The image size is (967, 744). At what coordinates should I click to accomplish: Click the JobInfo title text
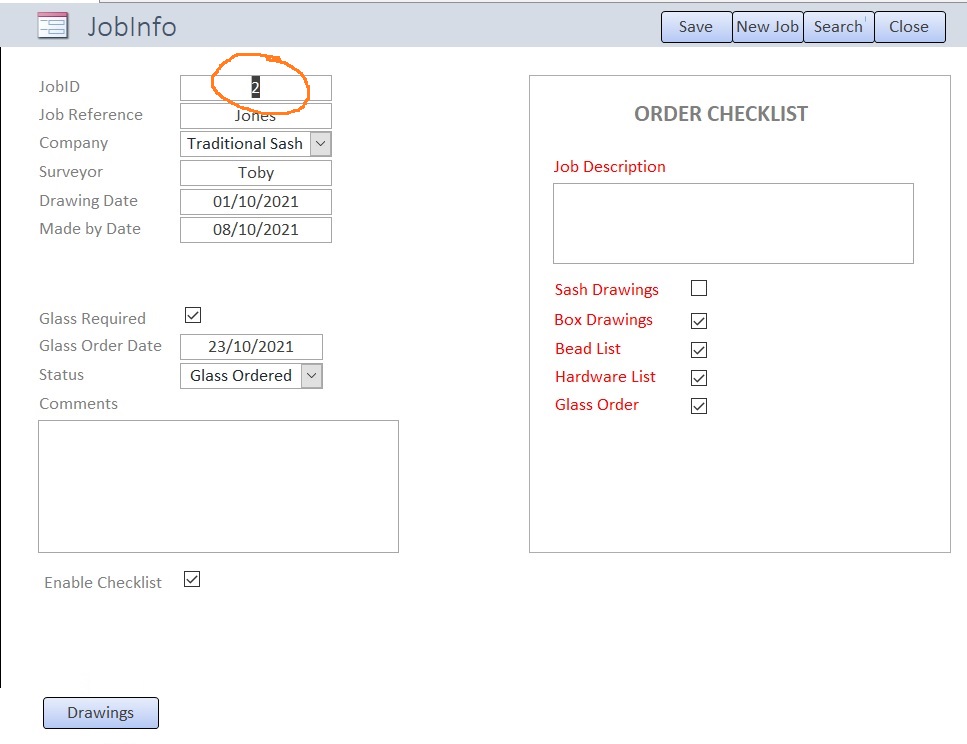tap(132, 27)
